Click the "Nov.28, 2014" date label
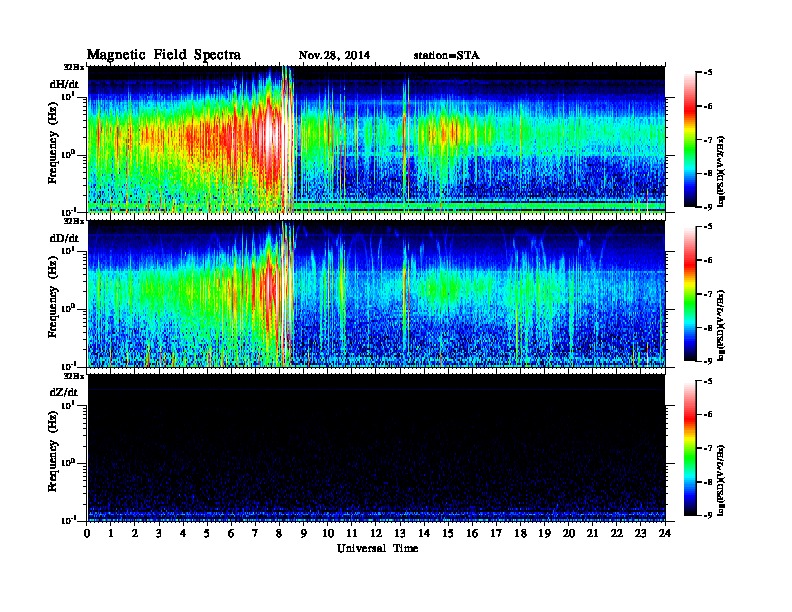This screenshot has height=612, width=792. [334, 56]
